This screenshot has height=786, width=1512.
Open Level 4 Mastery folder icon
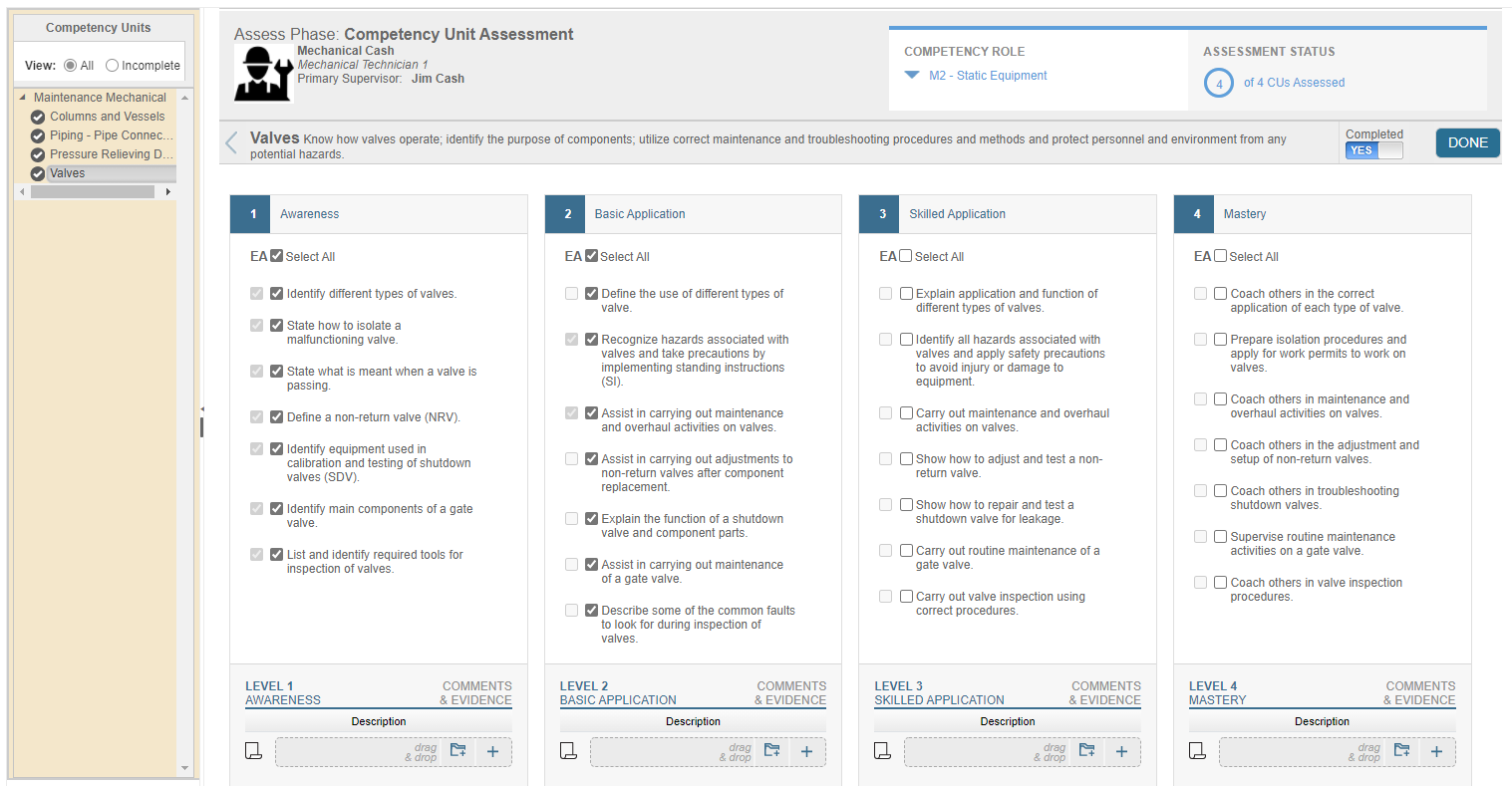click(1402, 751)
